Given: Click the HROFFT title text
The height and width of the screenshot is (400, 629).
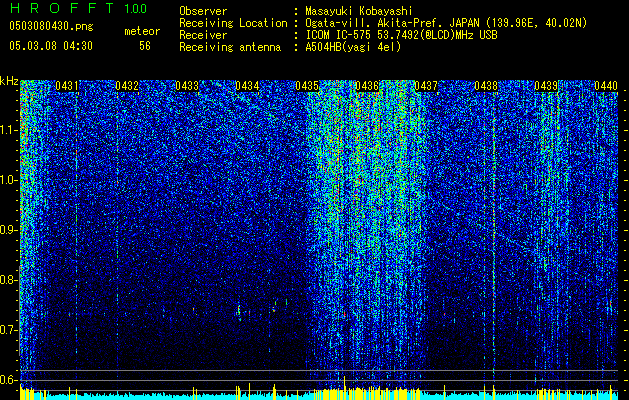Looking at the screenshot, I should tap(61, 8).
